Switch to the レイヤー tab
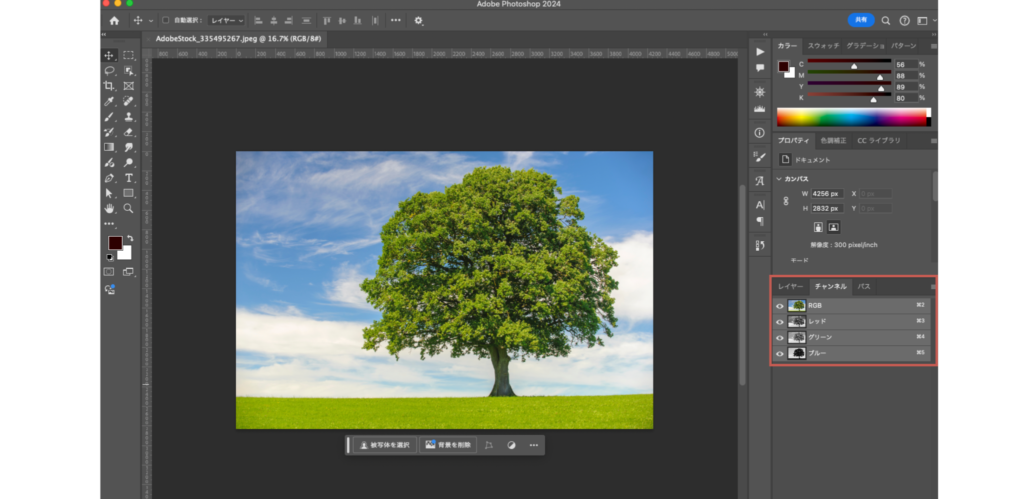This screenshot has height=499, width=1024. [790, 286]
